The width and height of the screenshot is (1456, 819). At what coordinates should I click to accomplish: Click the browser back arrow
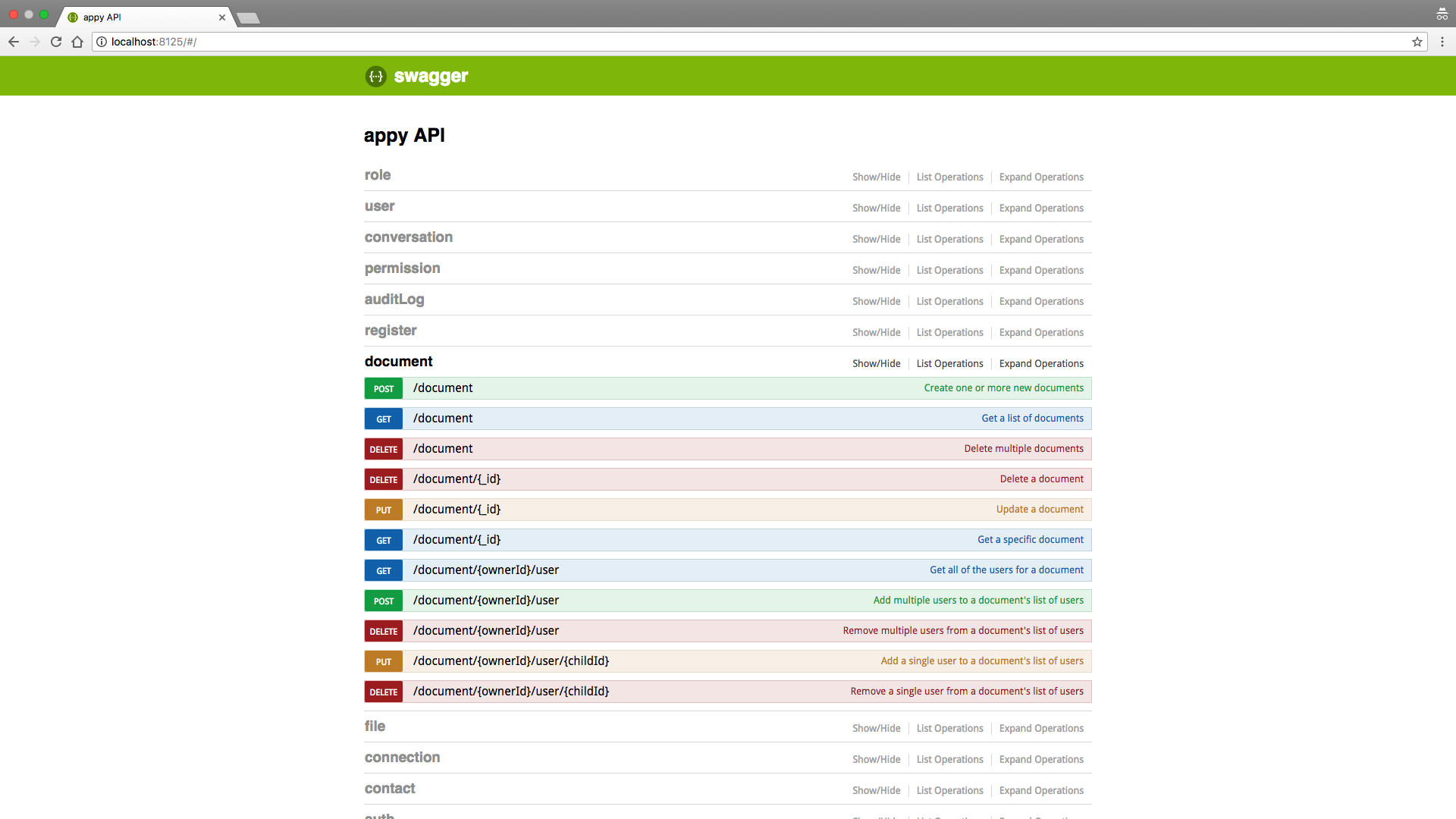[x=14, y=42]
